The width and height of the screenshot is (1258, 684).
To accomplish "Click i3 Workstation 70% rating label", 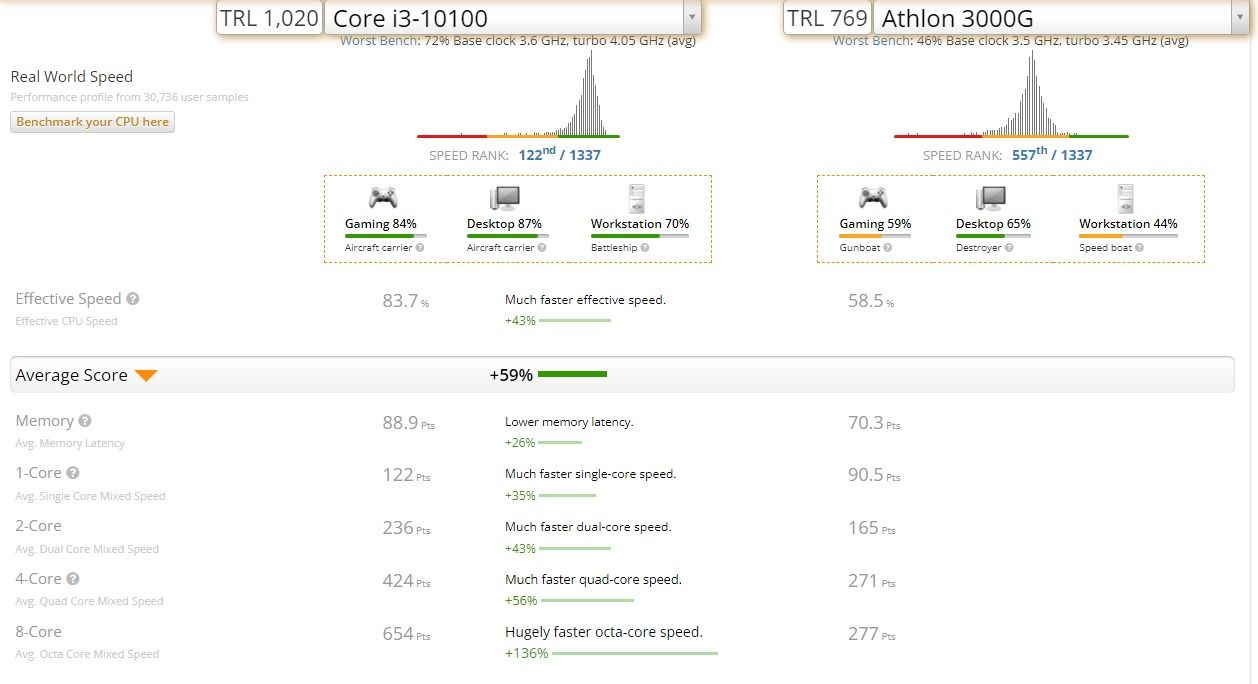I will (x=640, y=224).
